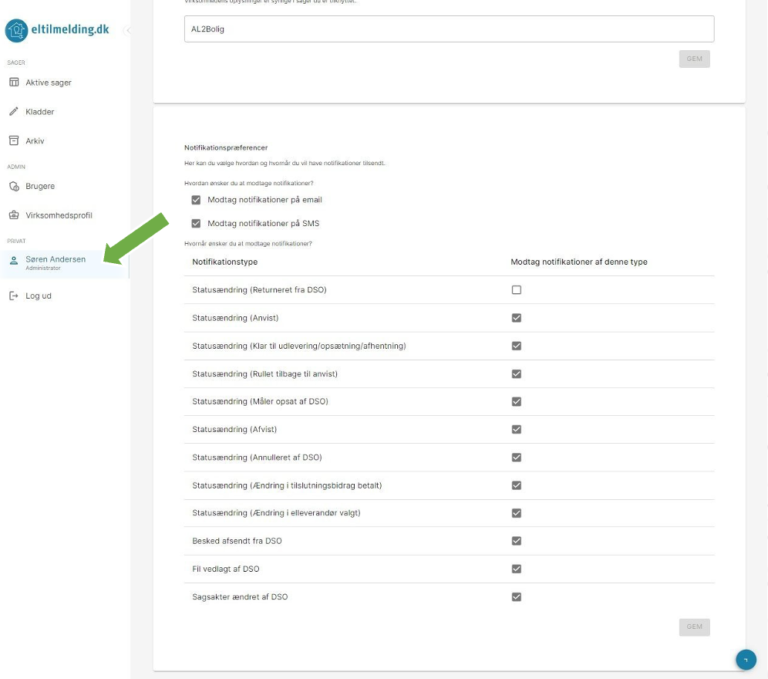Click the Virksomhedsprofil briefcase icon

point(14,215)
